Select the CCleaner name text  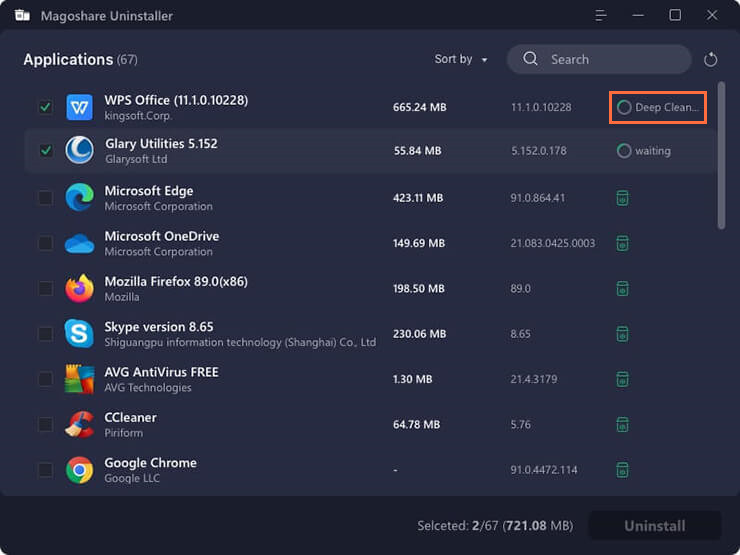click(x=130, y=418)
